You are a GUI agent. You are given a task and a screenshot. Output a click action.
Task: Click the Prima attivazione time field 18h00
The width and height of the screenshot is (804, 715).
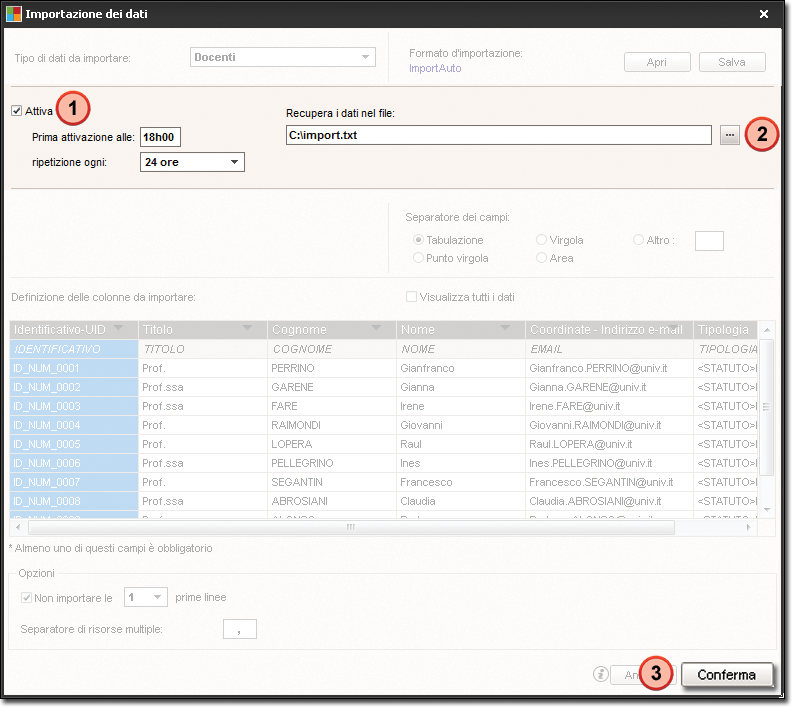click(x=160, y=137)
